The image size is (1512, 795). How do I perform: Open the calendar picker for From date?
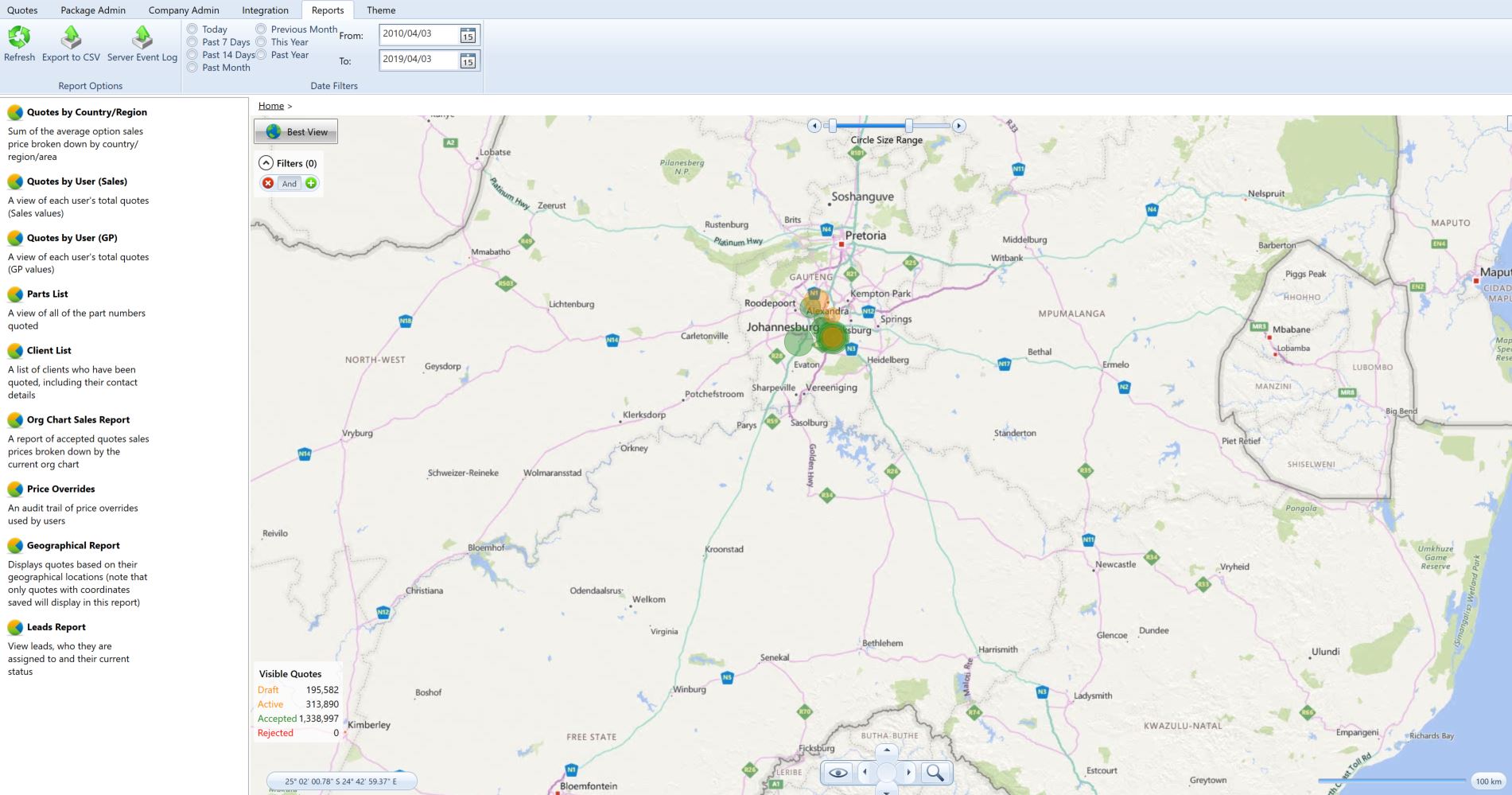tap(468, 35)
